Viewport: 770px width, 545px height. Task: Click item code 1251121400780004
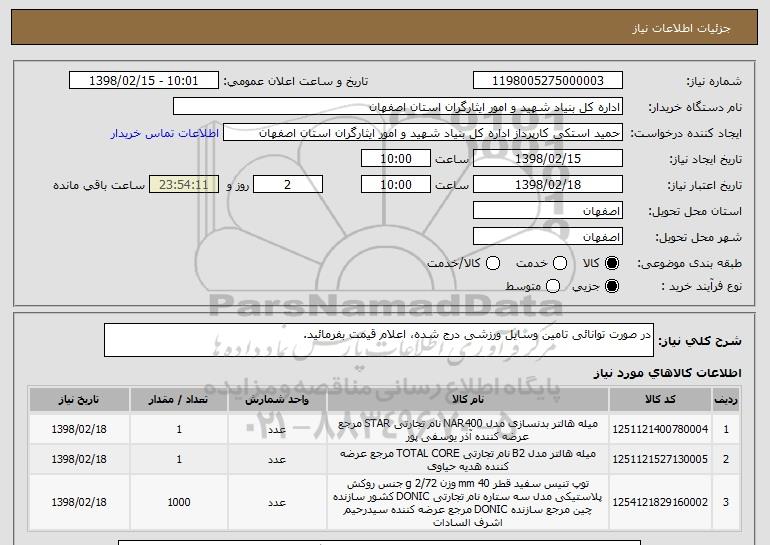point(660,429)
